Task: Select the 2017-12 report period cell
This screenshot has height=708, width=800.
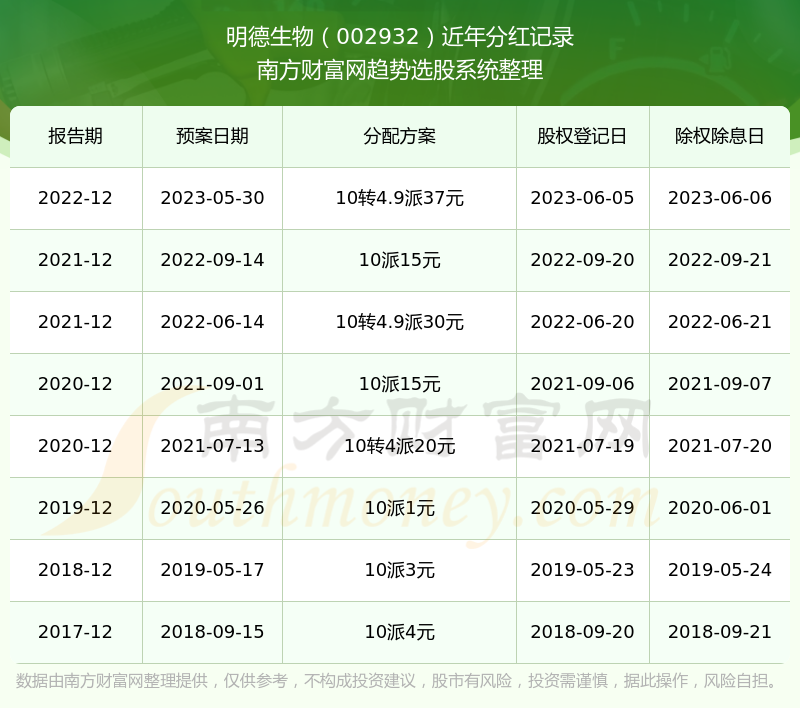Action: coord(76,632)
